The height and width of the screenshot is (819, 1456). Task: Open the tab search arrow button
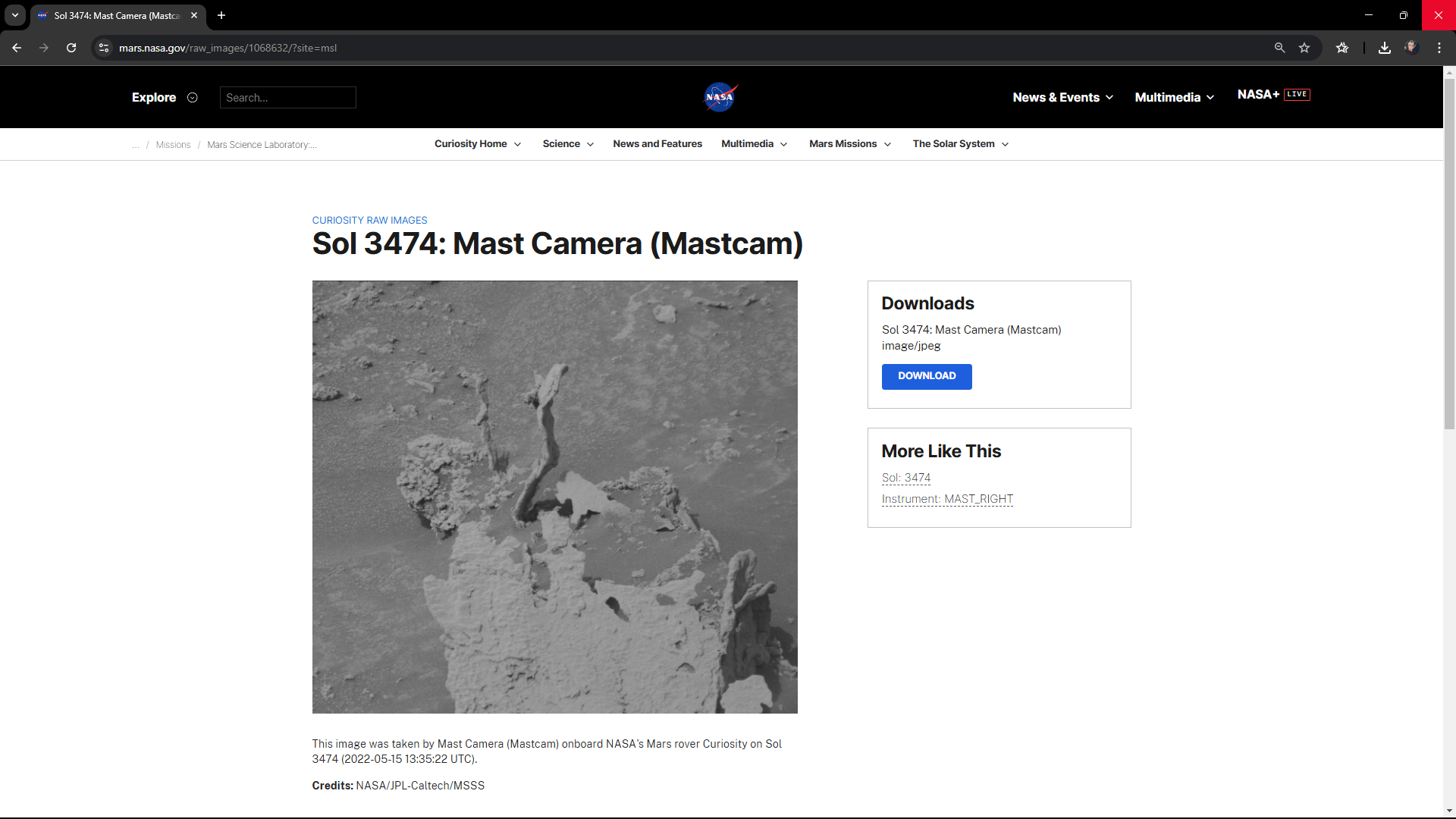(x=15, y=15)
